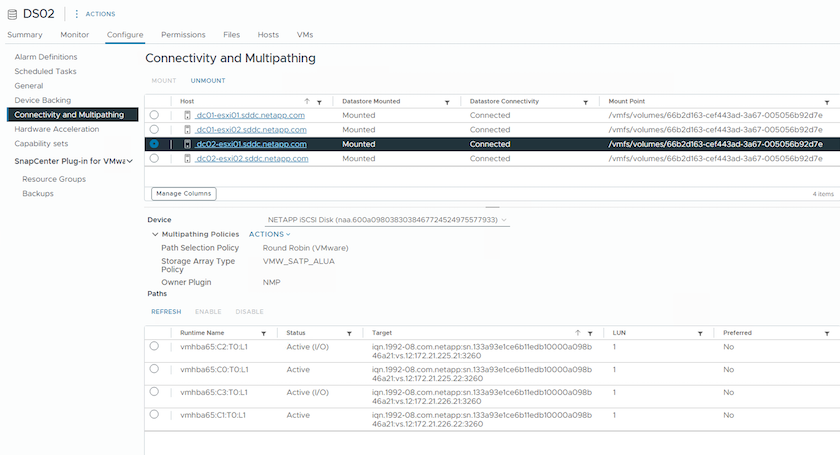Click the Mount Point column filter icon
Screen dimensions: 840x455
tap(826, 102)
